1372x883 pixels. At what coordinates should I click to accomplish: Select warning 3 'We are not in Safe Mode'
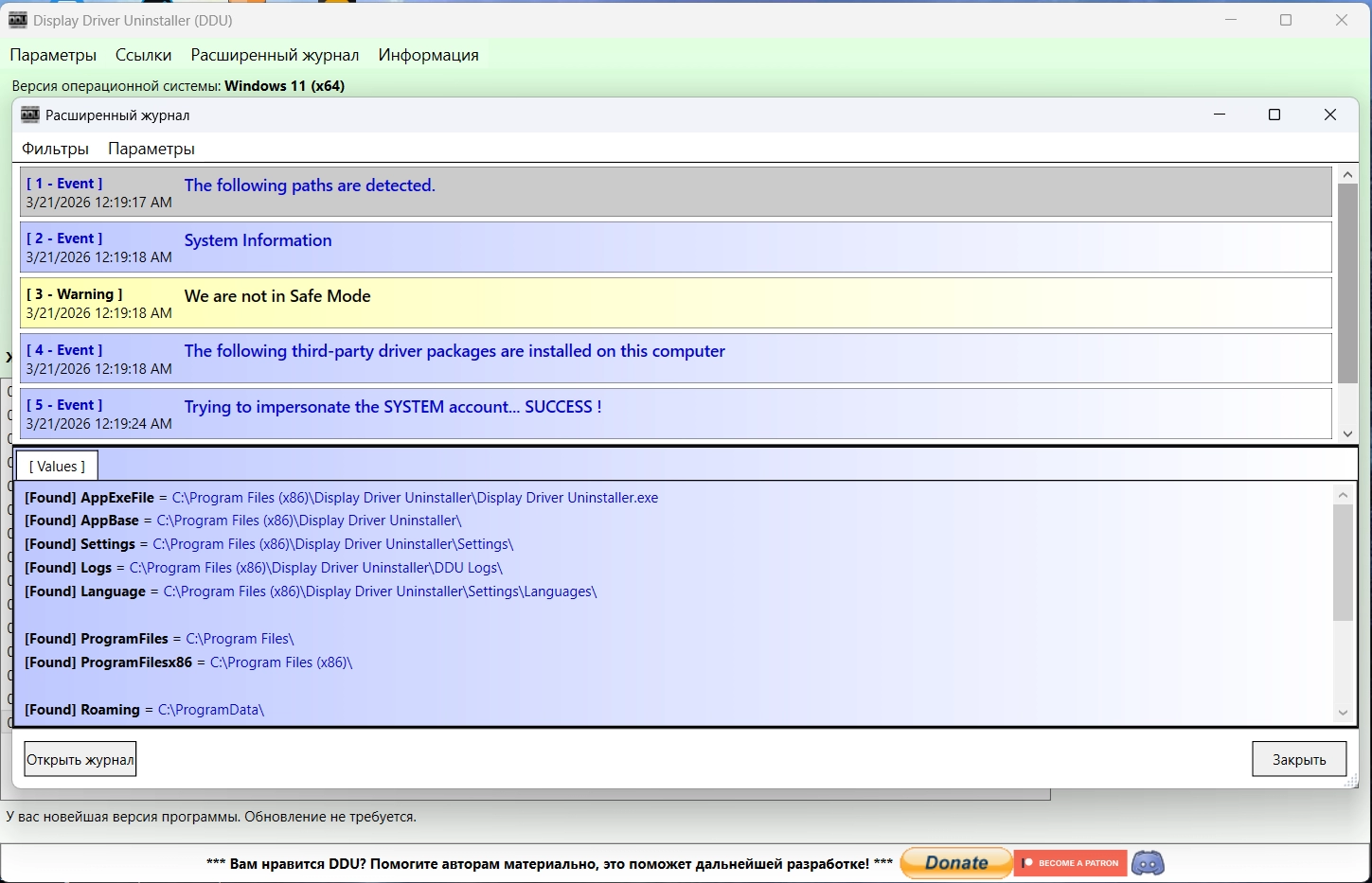(x=676, y=303)
